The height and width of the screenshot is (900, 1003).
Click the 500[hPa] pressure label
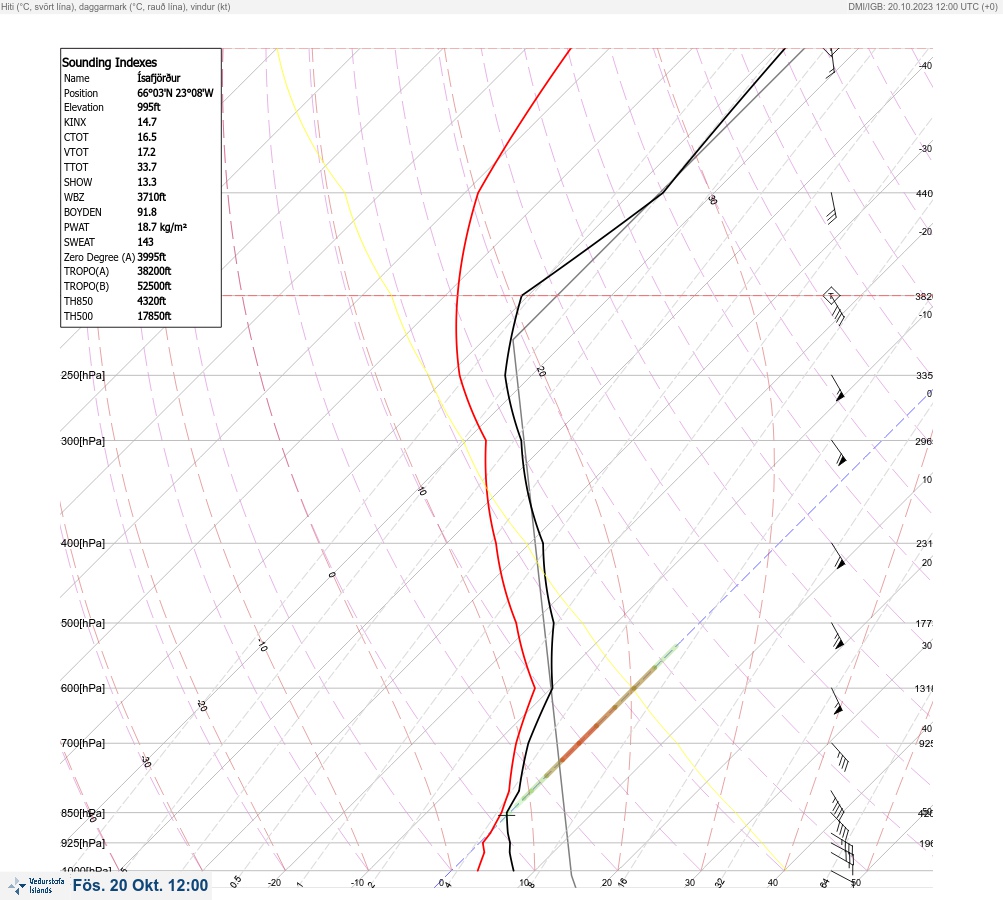coord(83,624)
